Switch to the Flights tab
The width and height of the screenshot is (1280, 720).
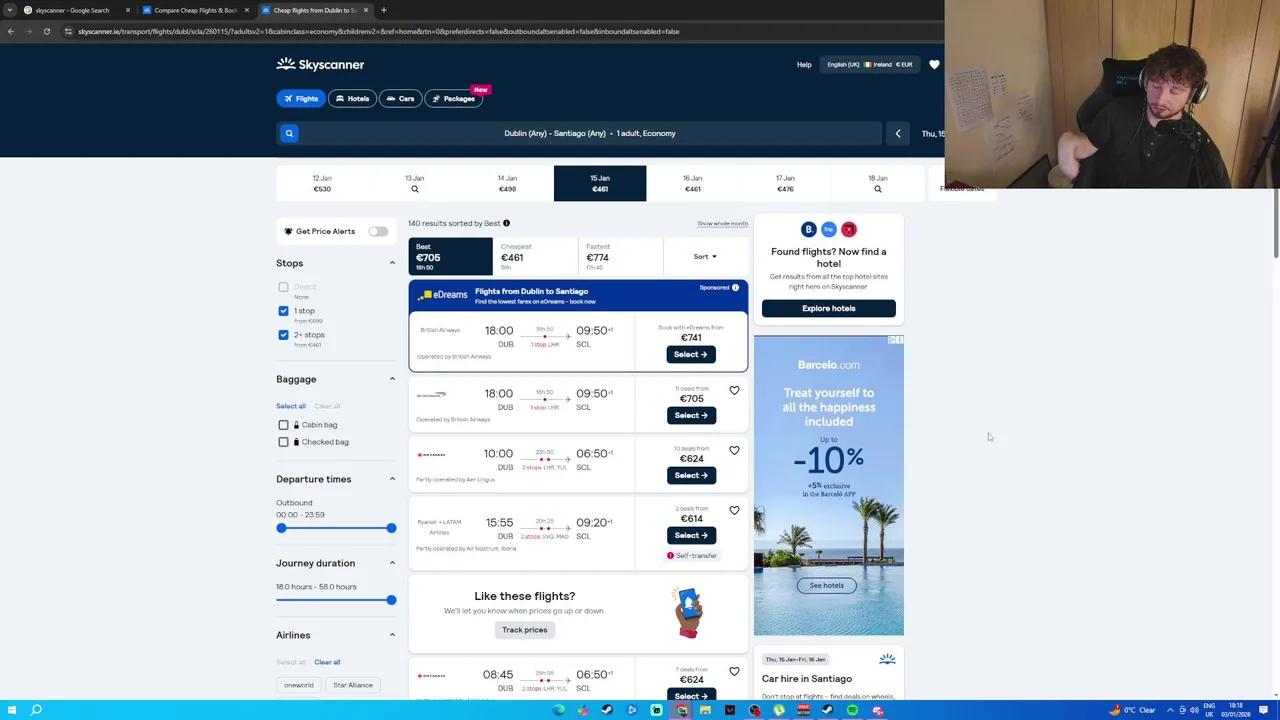click(x=300, y=99)
